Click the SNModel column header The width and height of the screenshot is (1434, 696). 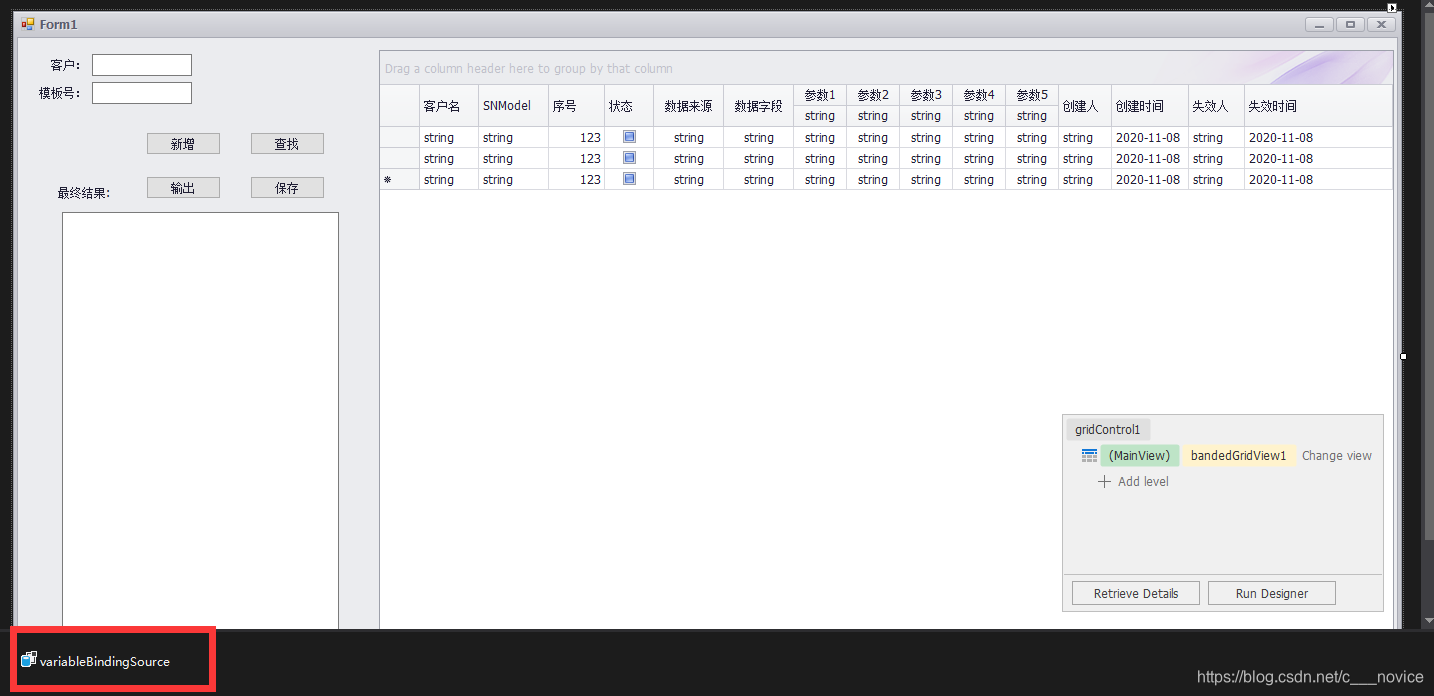click(x=514, y=106)
